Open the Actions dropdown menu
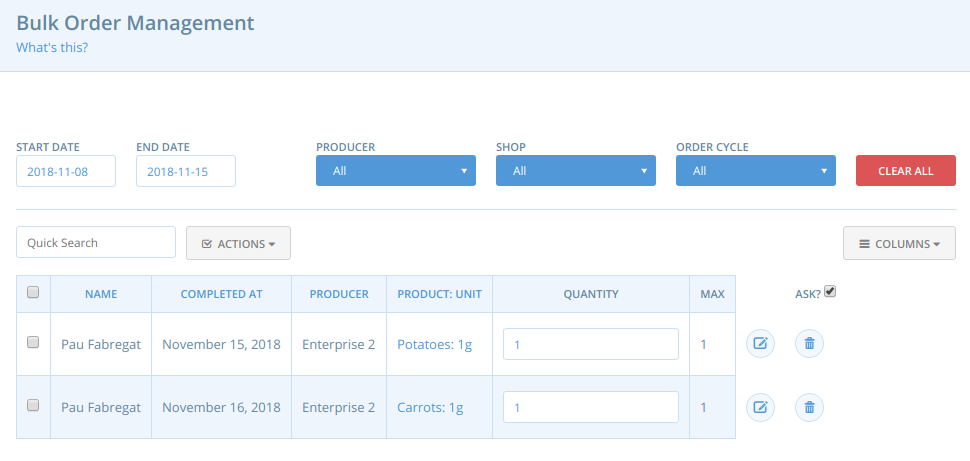 click(x=238, y=243)
